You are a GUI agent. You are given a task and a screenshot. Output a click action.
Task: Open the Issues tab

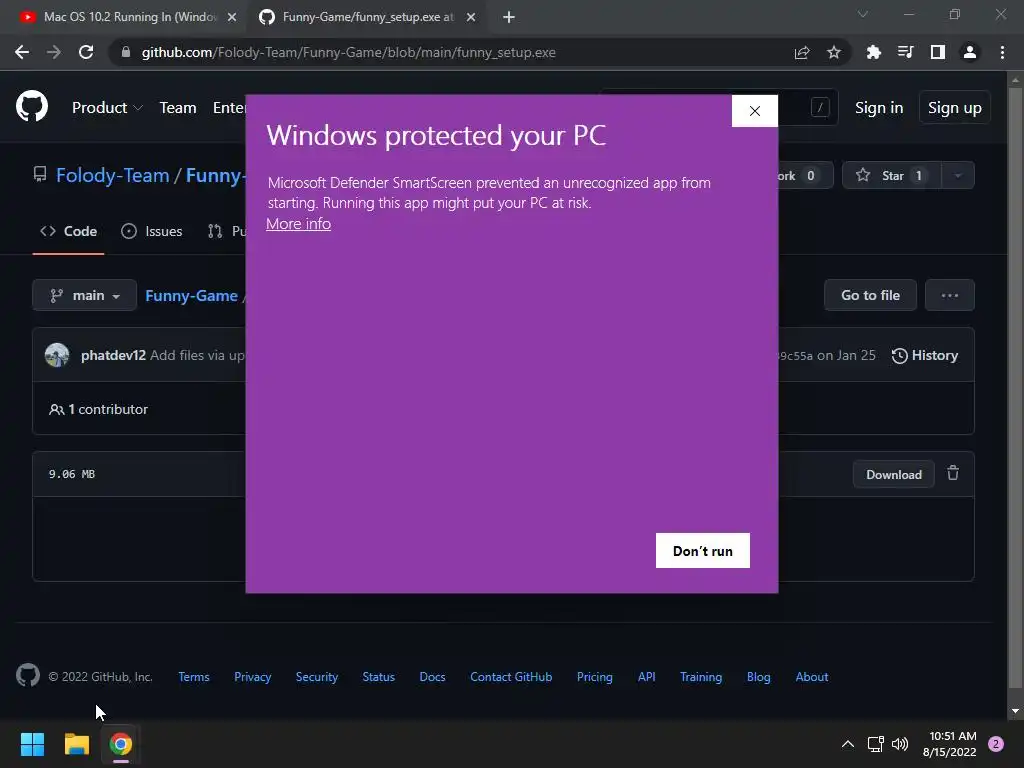[152, 231]
